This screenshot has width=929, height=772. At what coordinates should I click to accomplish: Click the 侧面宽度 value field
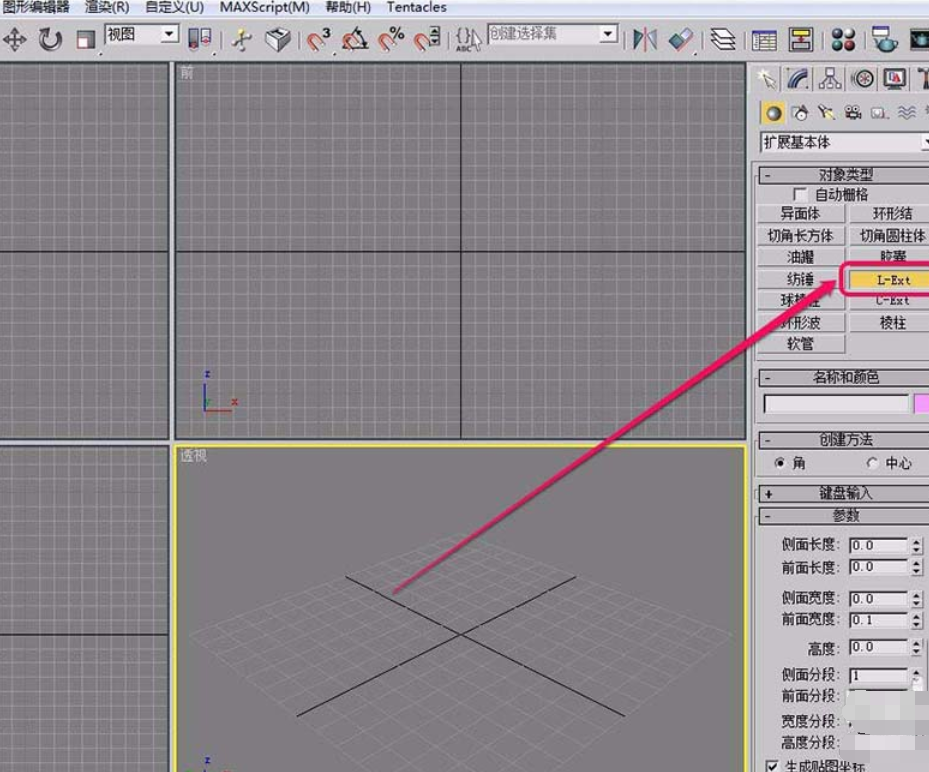pos(878,598)
